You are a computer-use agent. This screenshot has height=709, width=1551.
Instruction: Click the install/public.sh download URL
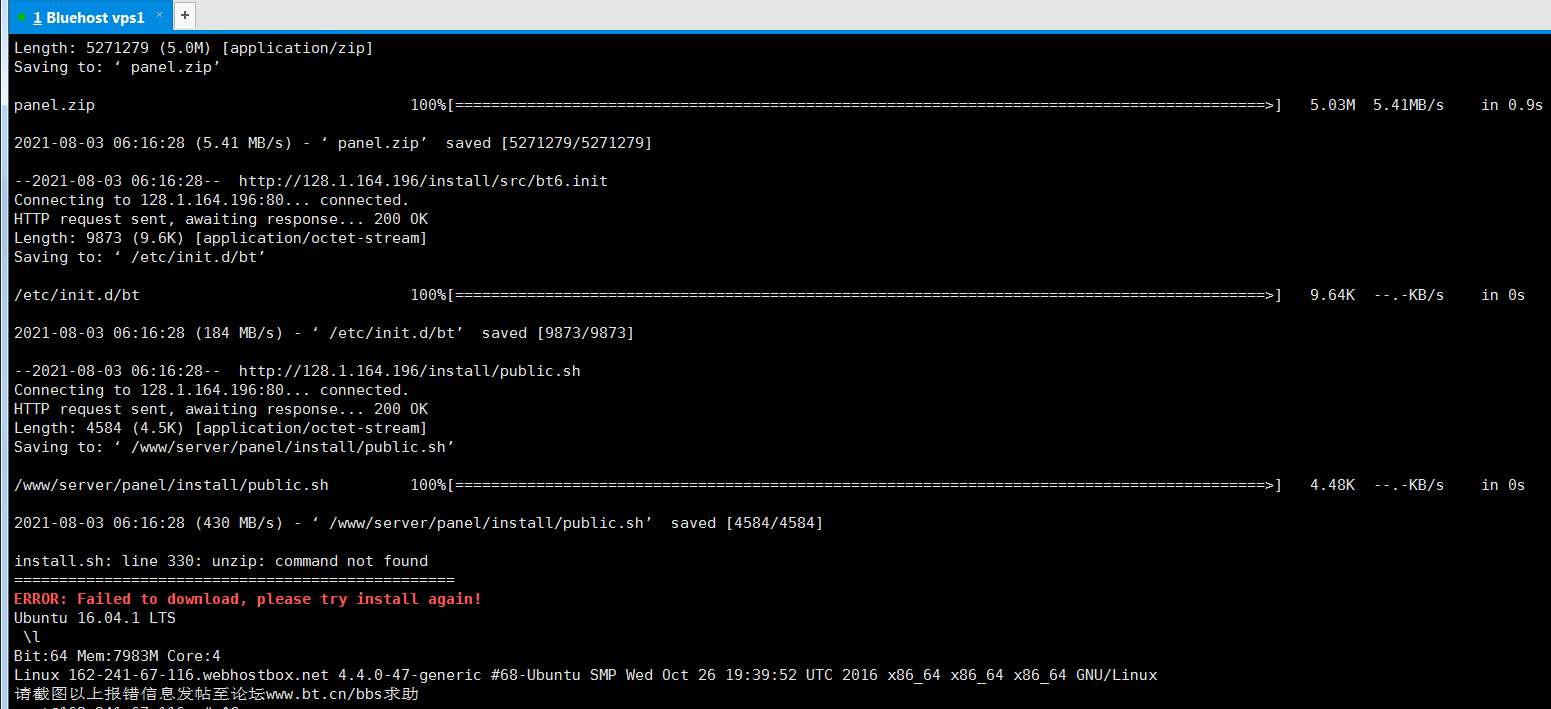pos(409,371)
